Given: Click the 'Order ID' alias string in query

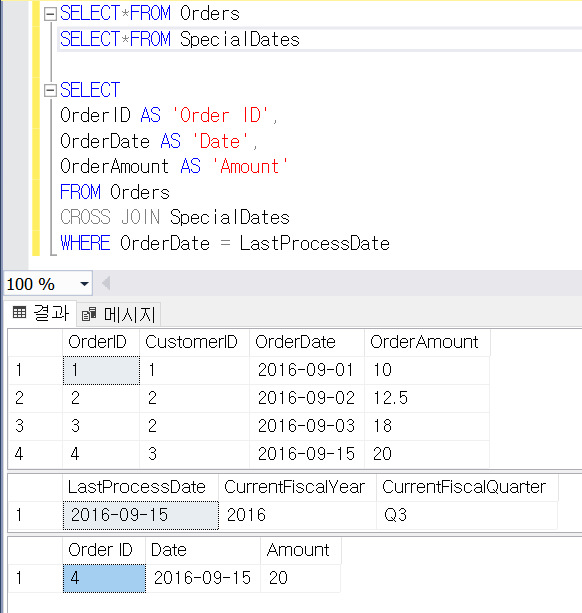Looking at the screenshot, I should click(220, 116).
